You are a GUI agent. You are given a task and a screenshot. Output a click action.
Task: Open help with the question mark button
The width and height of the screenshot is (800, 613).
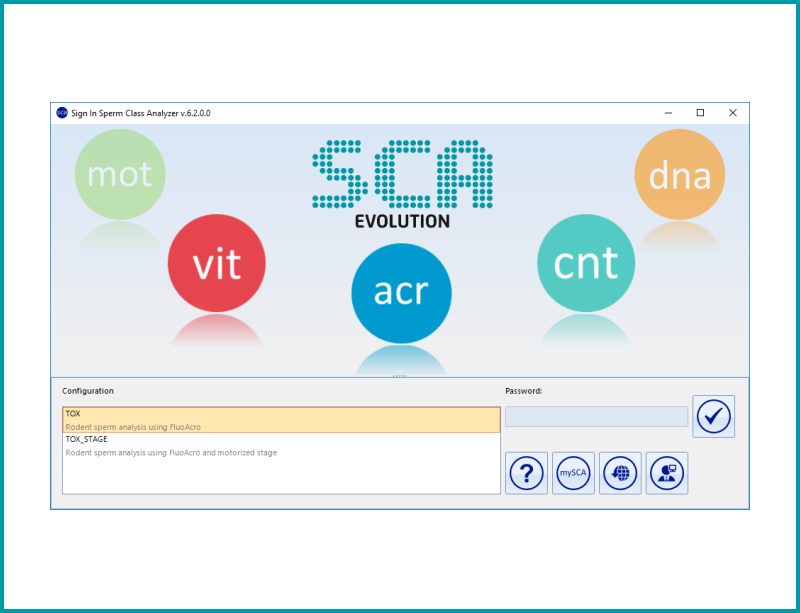527,473
